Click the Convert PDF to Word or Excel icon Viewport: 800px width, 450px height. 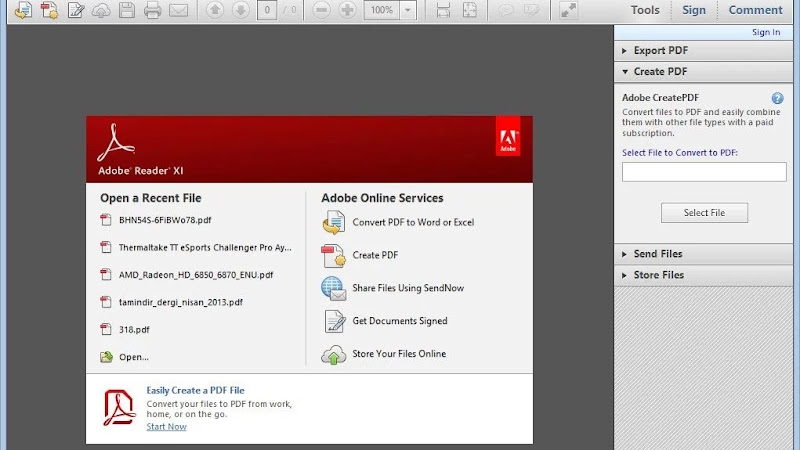[333, 222]
